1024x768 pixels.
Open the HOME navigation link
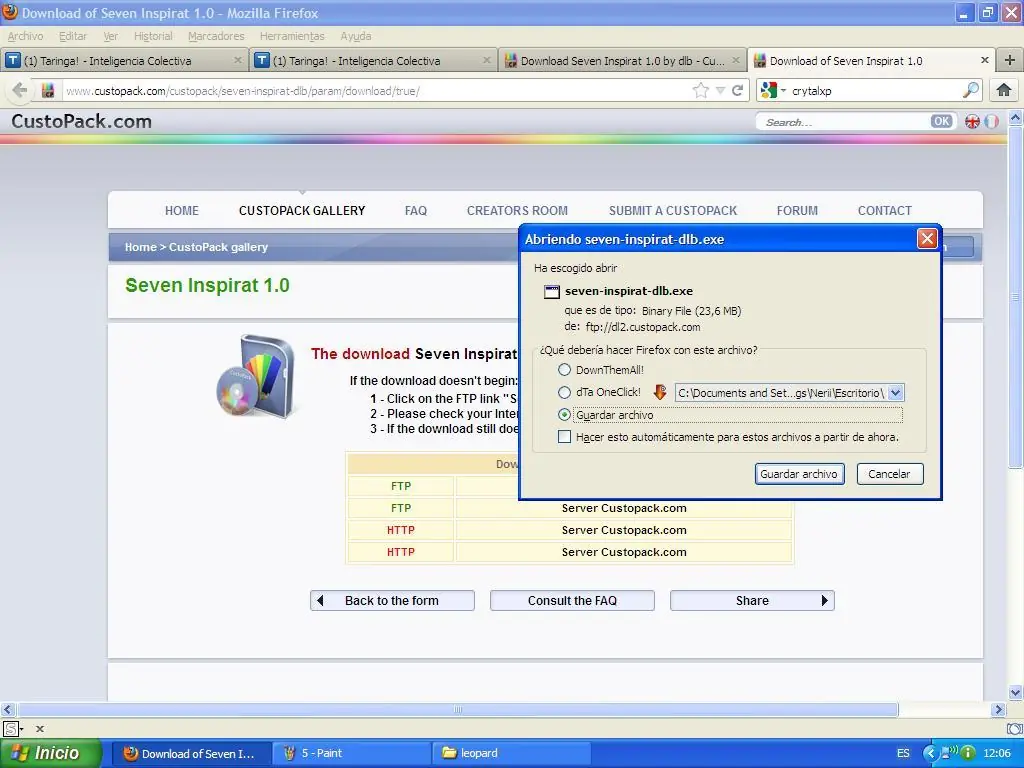coord(182,210)
